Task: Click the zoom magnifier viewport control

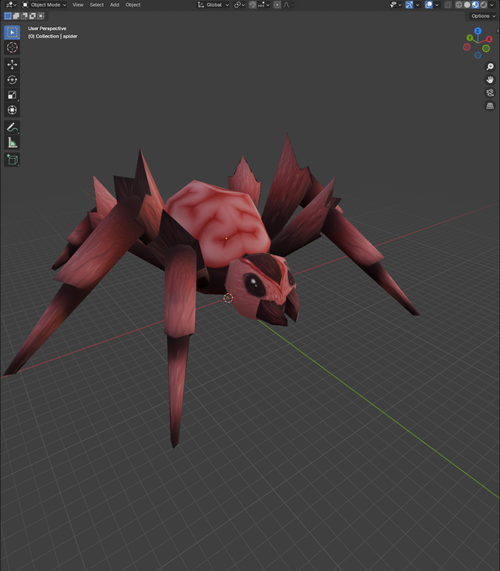Action: [x=490, y=67]
